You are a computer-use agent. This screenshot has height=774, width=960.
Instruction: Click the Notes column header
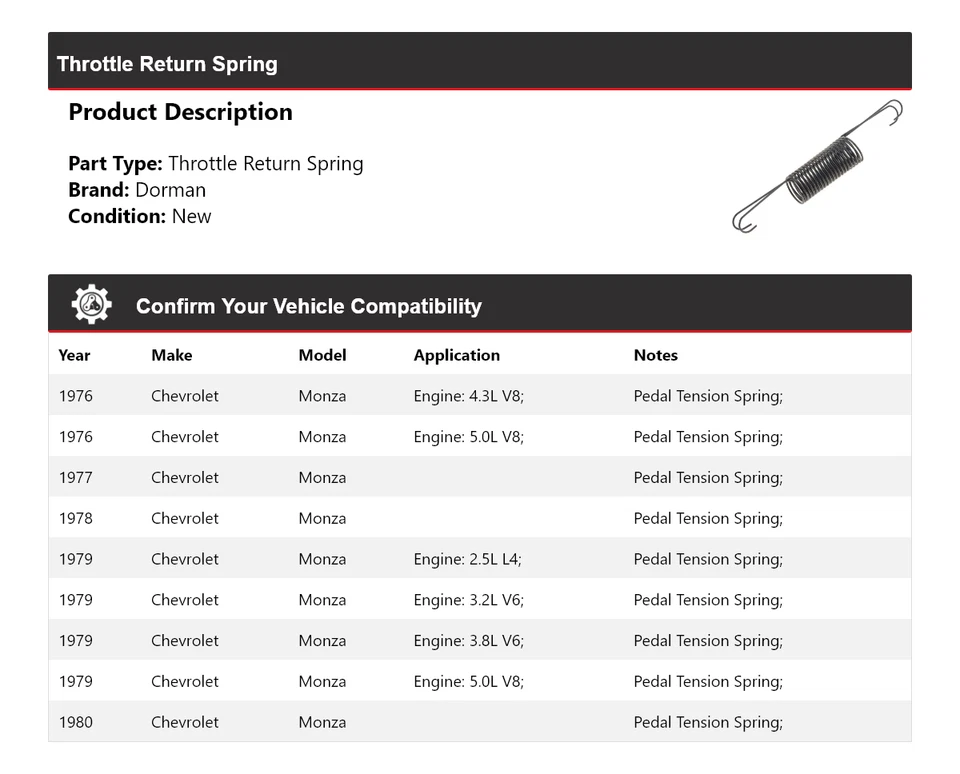click(x=655, y=355)
